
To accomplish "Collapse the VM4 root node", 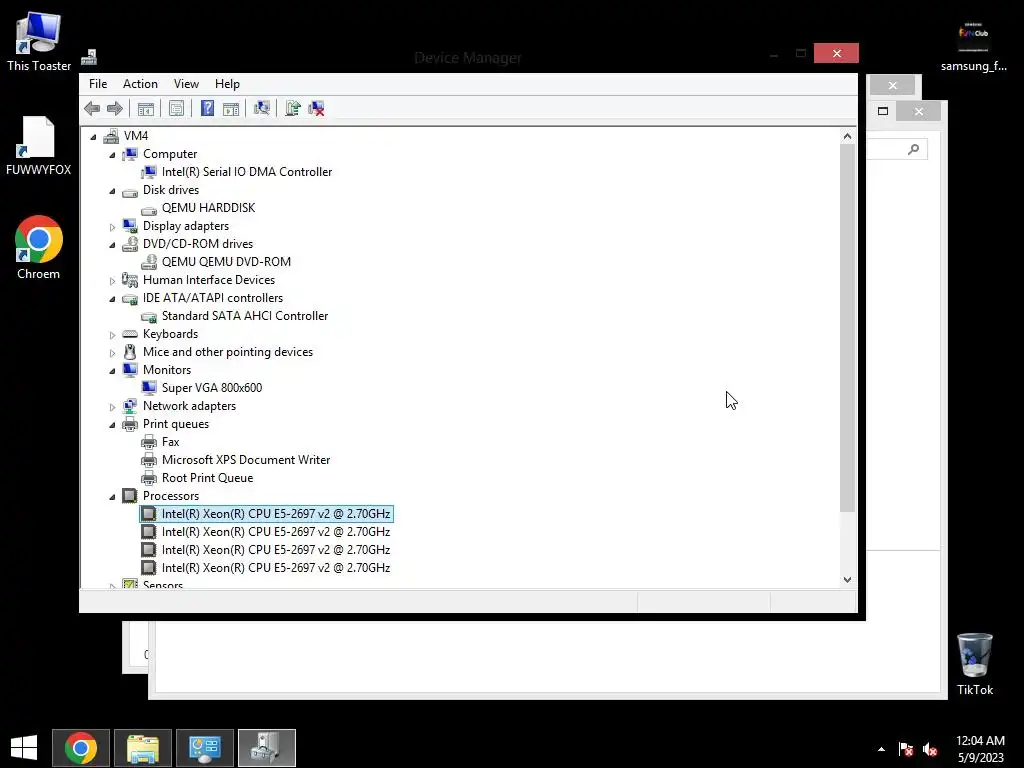I will [93, 136].
